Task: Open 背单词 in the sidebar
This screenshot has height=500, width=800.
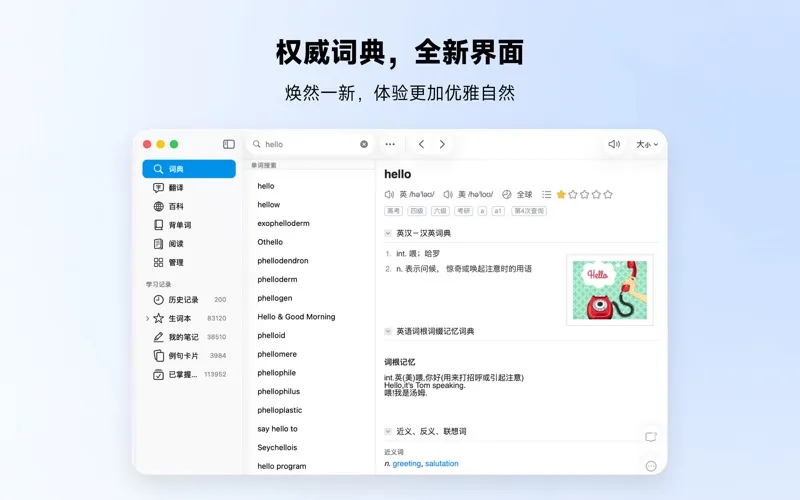Action: [189, 225]
